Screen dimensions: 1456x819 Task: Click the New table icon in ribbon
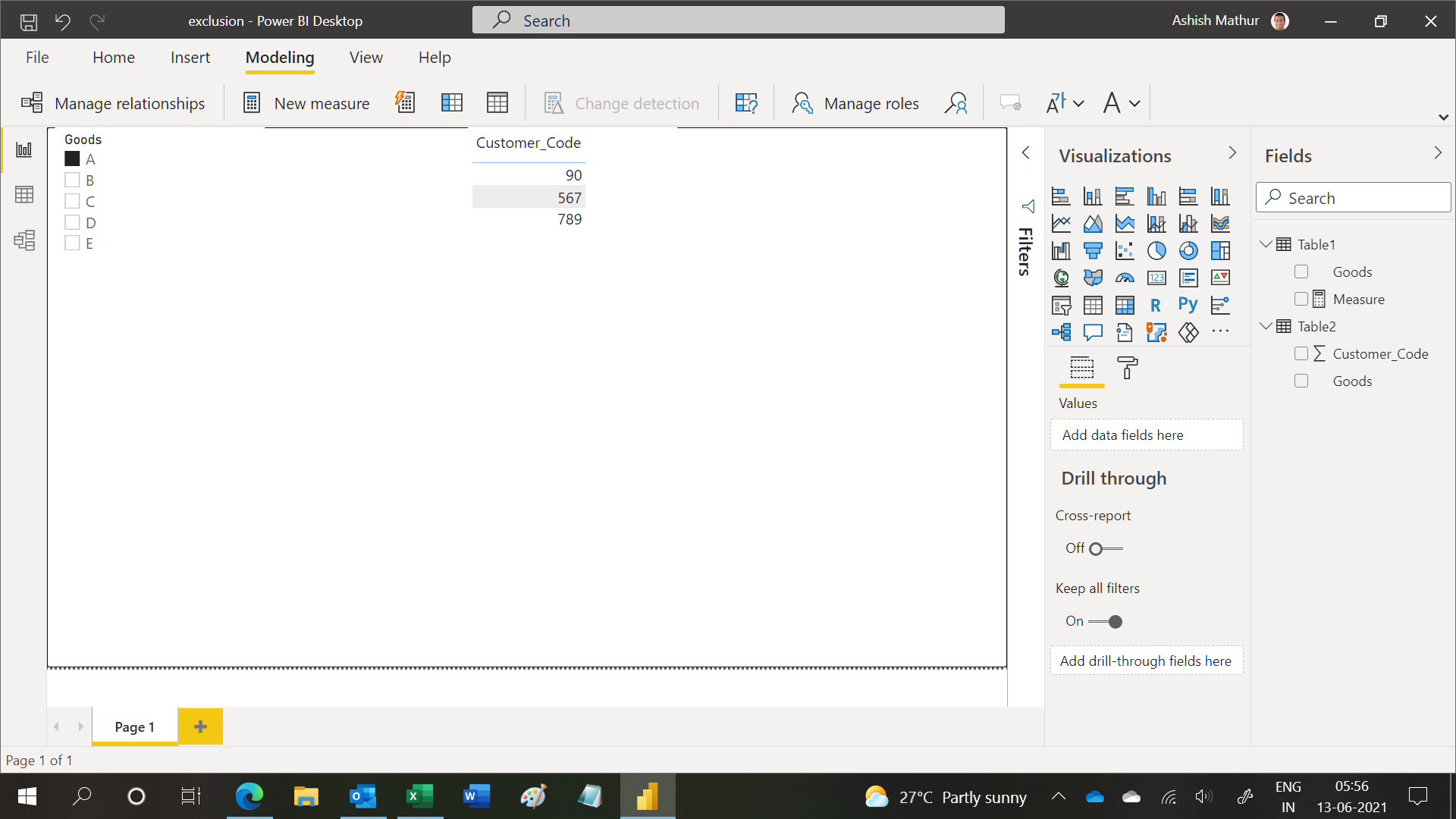(x=497, y=102)
